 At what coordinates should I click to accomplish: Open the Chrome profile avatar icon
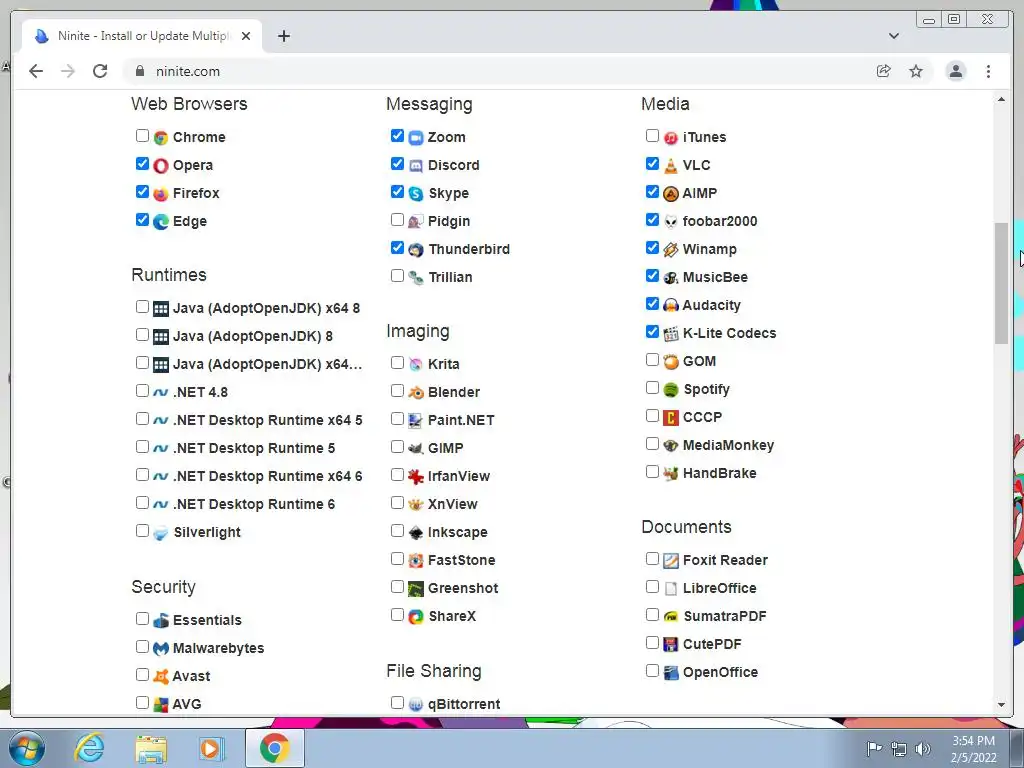955,71
